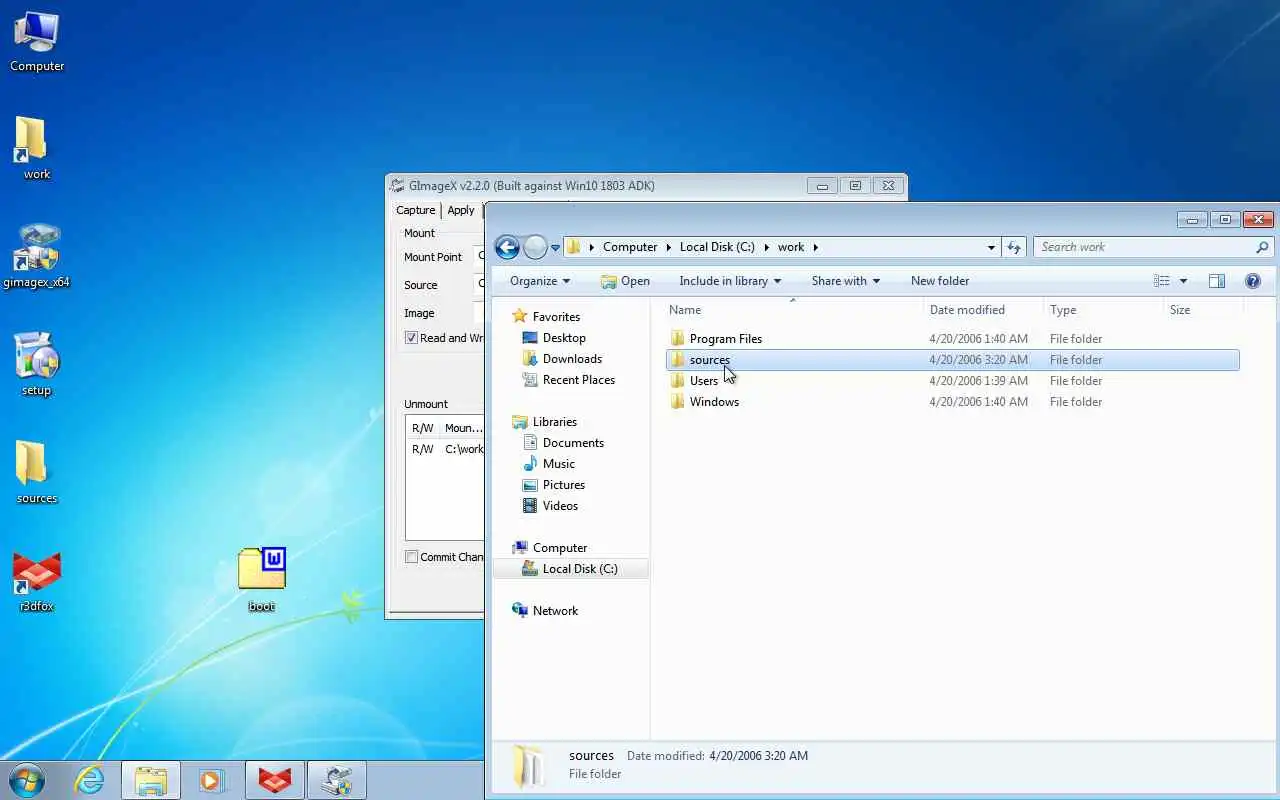Change the Explorer view layout
Screen dimensions: 1280x800
coord(1161,281)
